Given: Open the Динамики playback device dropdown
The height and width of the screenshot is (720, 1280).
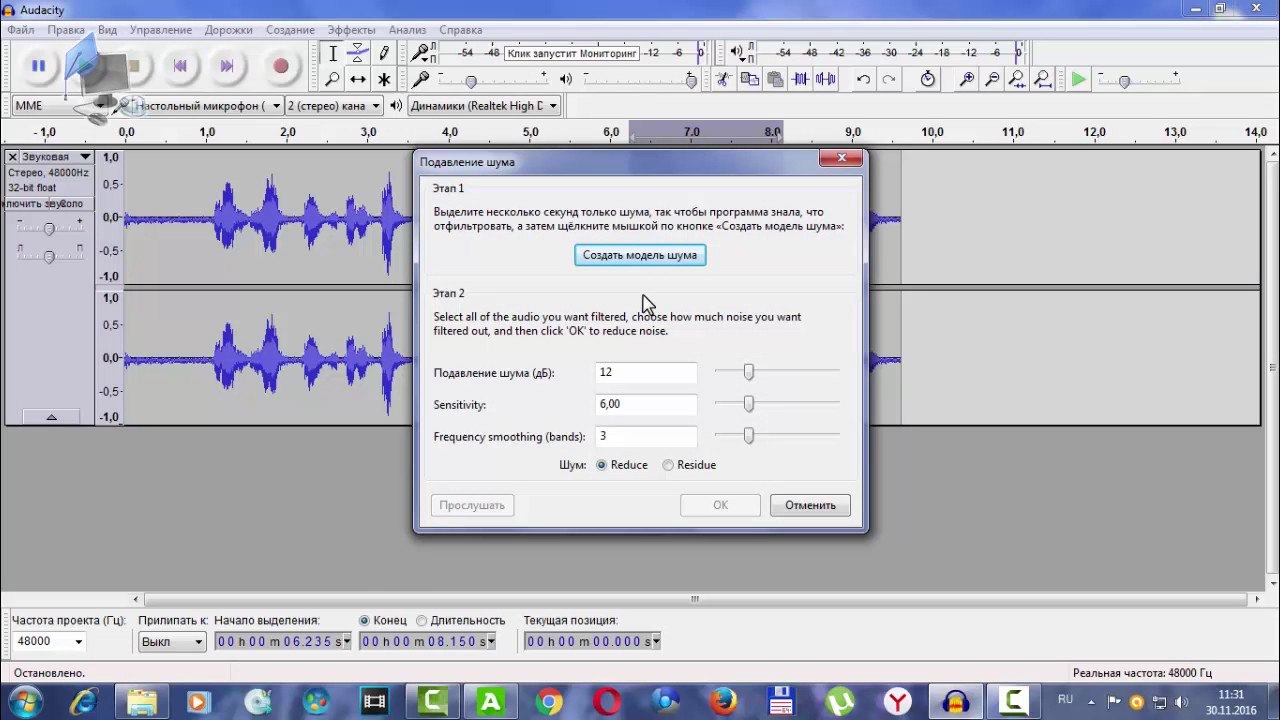Looking at the screenshot, I should coord(484,105).
